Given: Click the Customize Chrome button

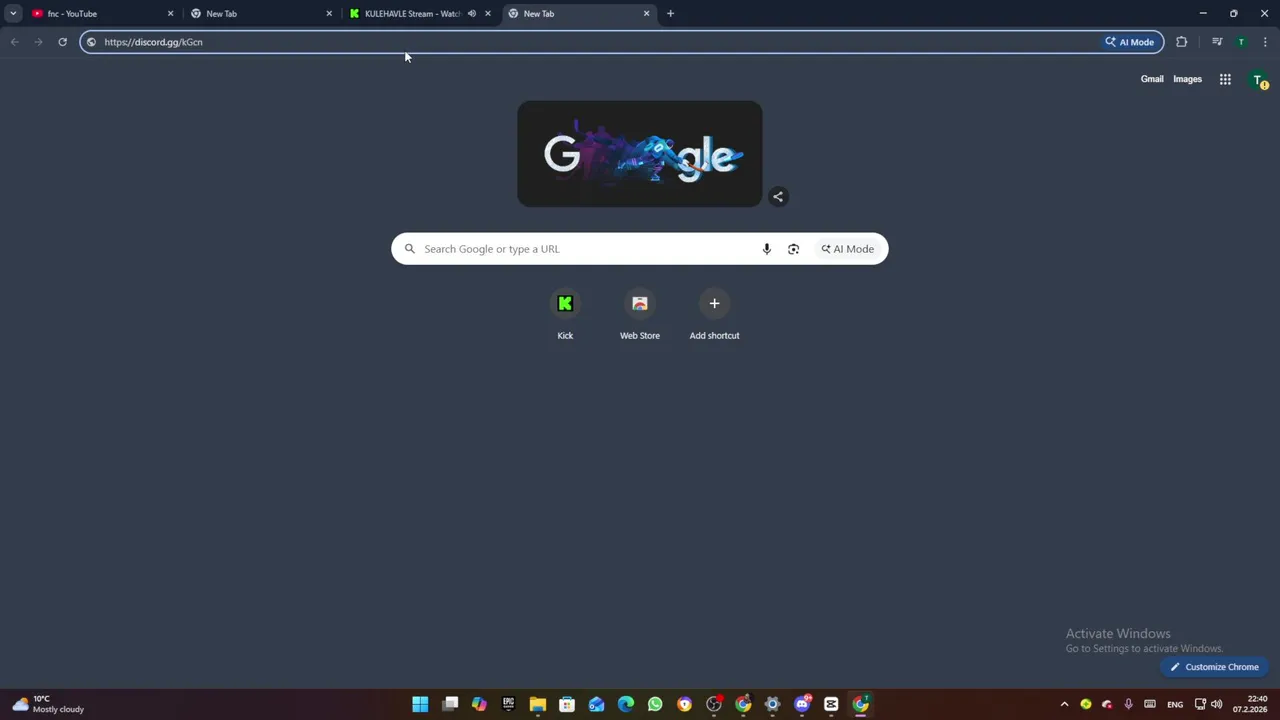Looking at the screenshot, I should tap(1214, 667).
